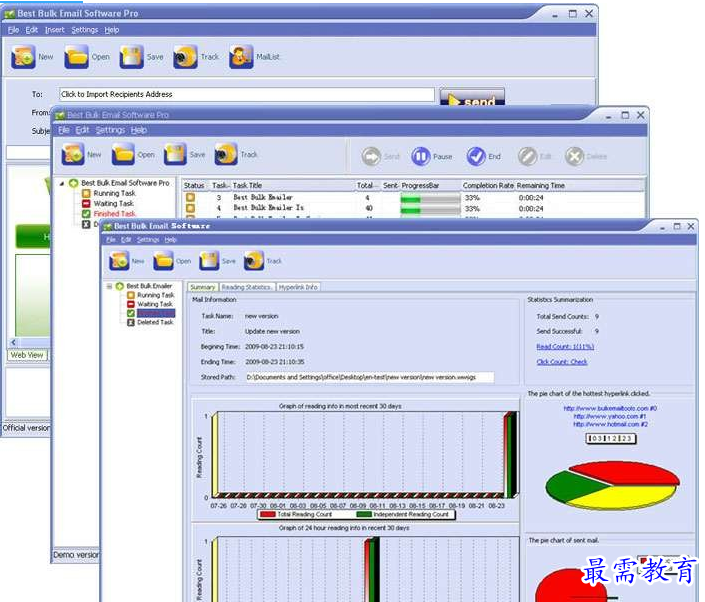Sort by Completion Rate column header
705x602 pixels.
[488, 185]
